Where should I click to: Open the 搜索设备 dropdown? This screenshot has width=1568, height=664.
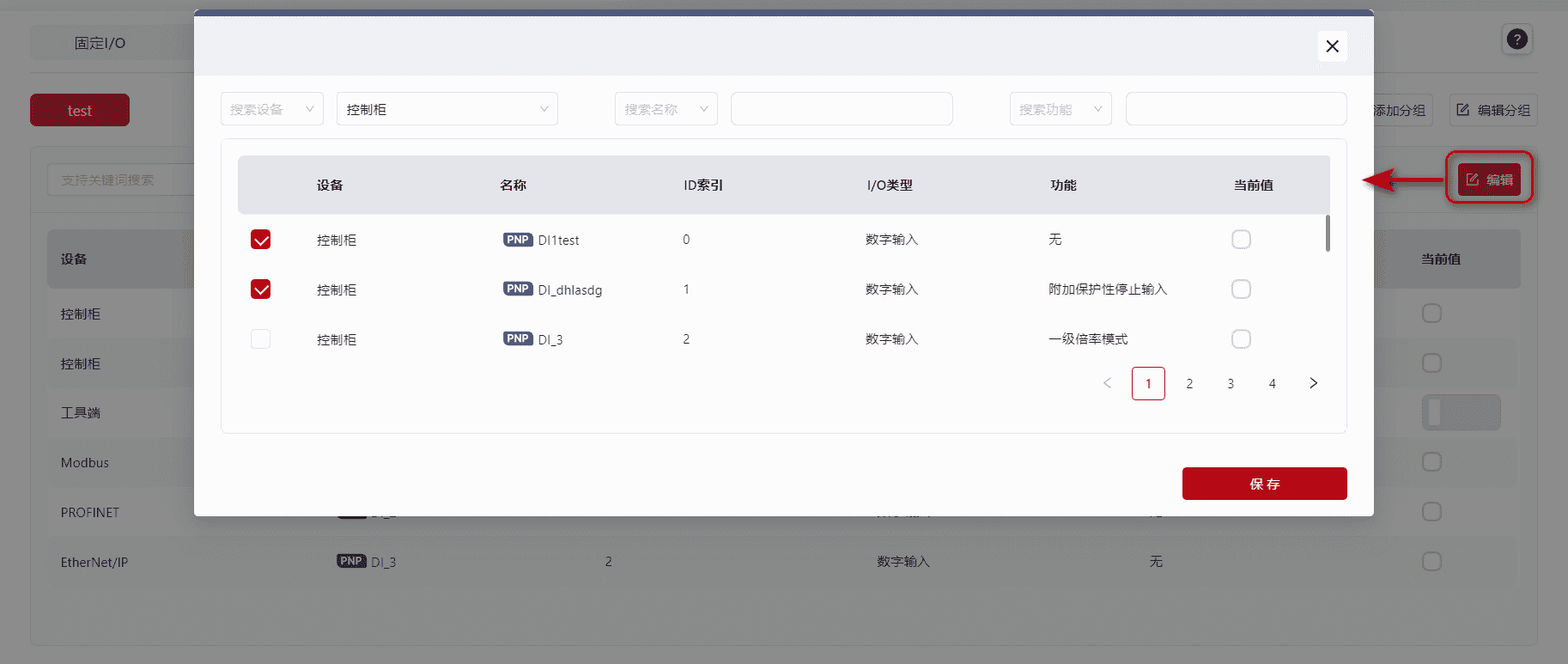271,109
